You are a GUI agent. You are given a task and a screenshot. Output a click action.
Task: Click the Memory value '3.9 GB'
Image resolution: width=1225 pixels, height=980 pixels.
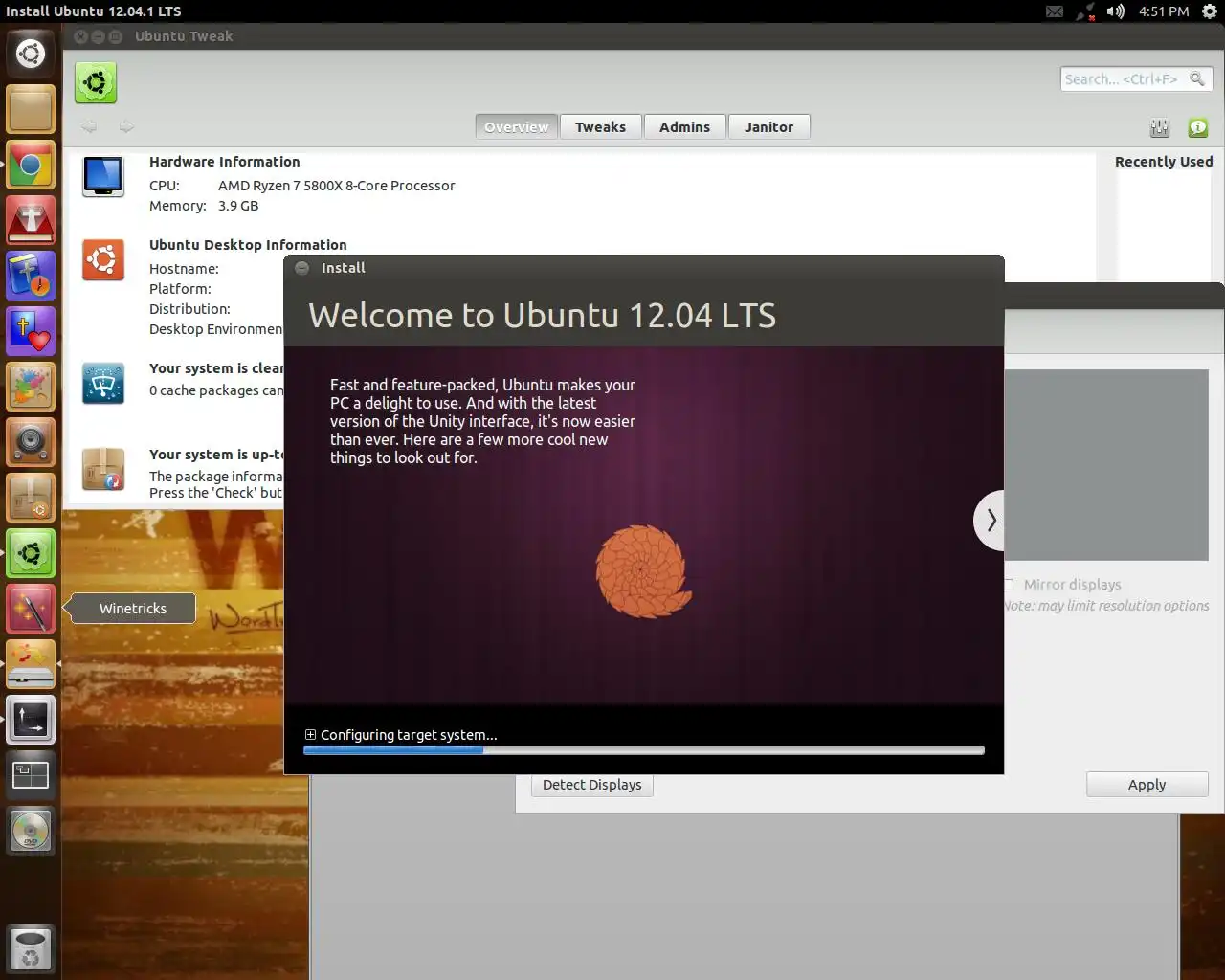click(x=238, y=206)
